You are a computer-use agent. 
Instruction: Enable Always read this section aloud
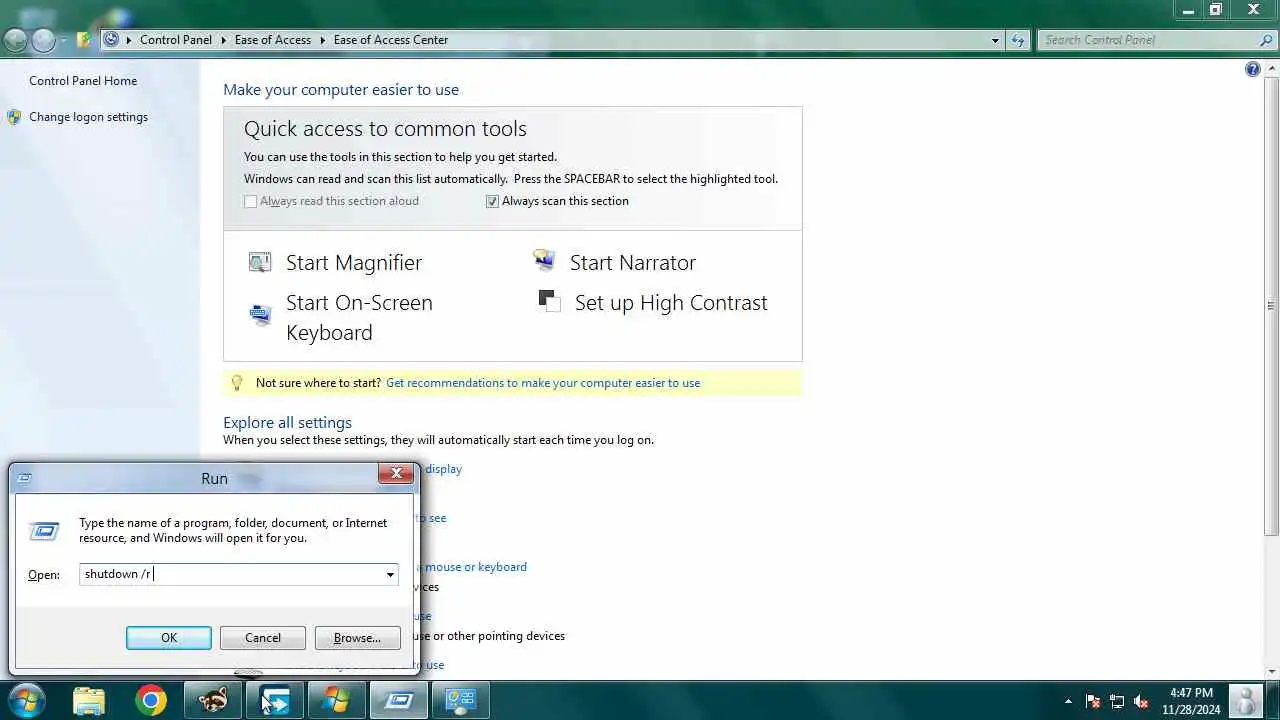tap(251, 201)
